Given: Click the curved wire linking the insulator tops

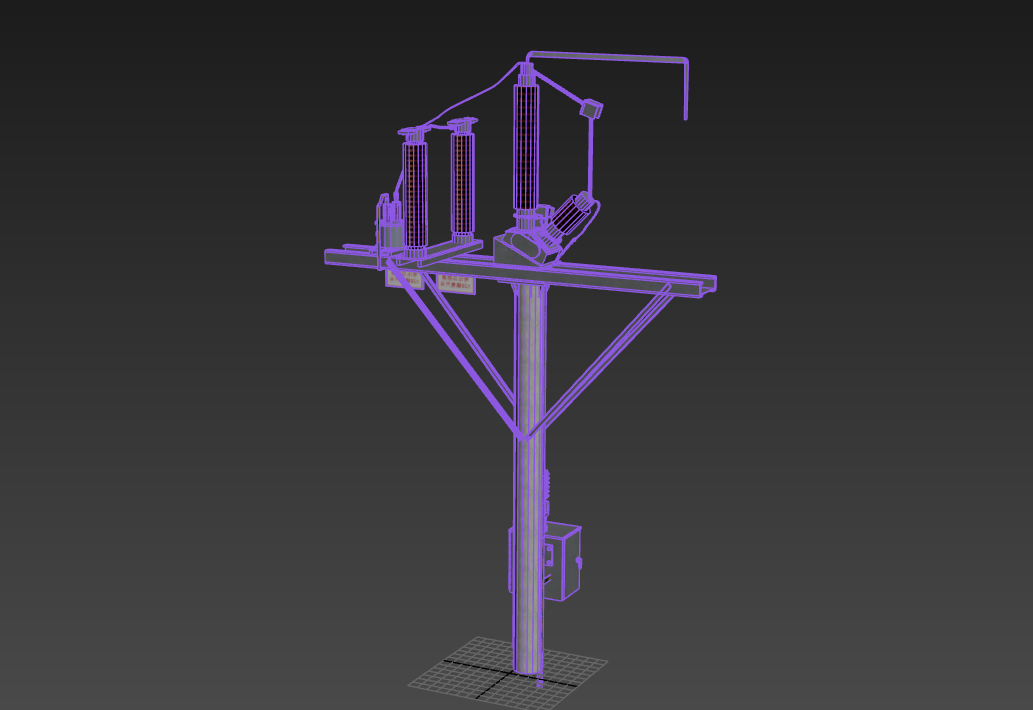Looking at the screenshot, I should tap(470, 102).
